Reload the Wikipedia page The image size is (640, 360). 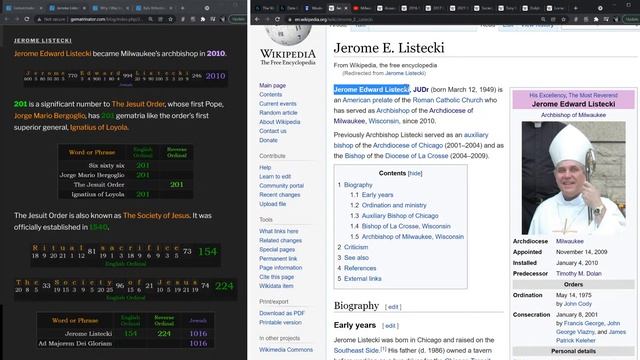[x=278, y=19]
